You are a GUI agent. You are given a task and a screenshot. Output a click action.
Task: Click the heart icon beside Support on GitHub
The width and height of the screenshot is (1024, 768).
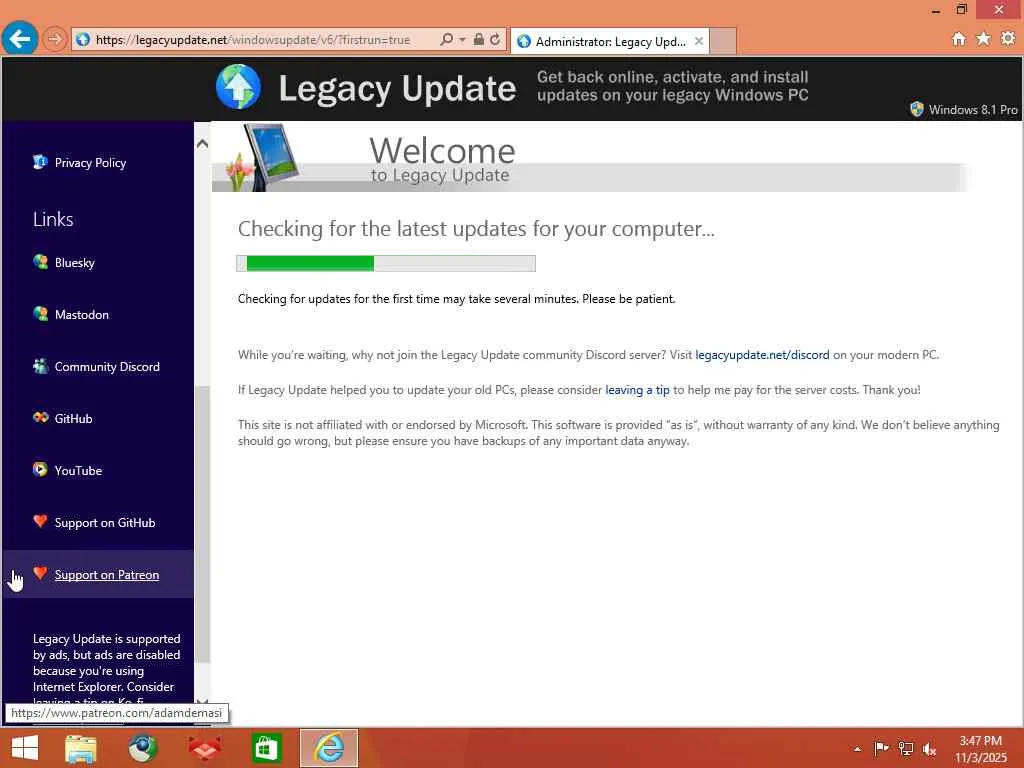[40, 521]
